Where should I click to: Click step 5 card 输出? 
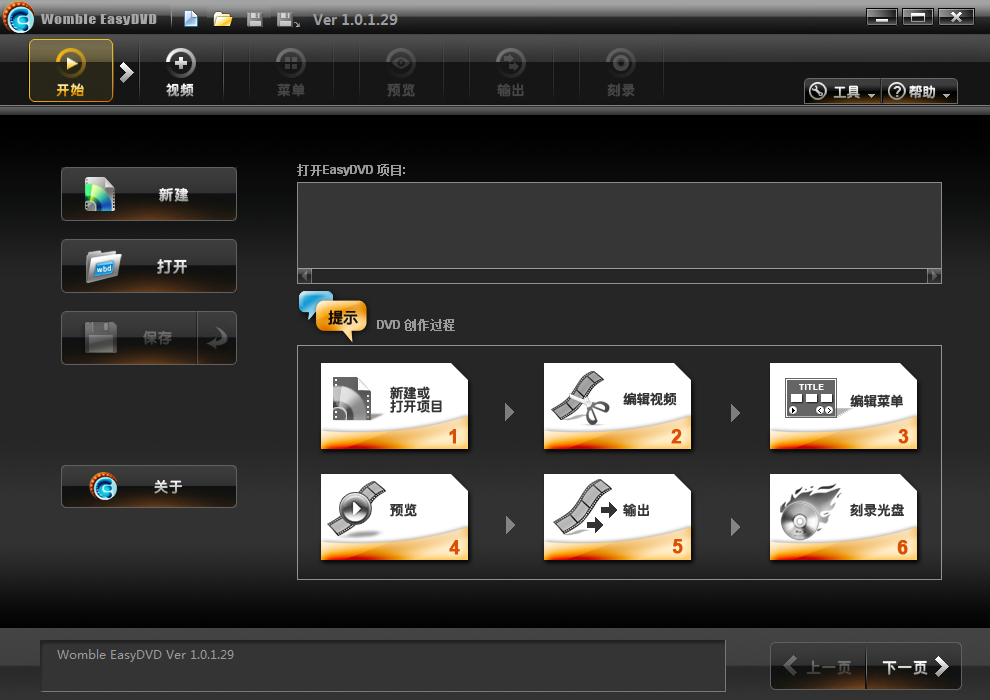pos(617,517)
